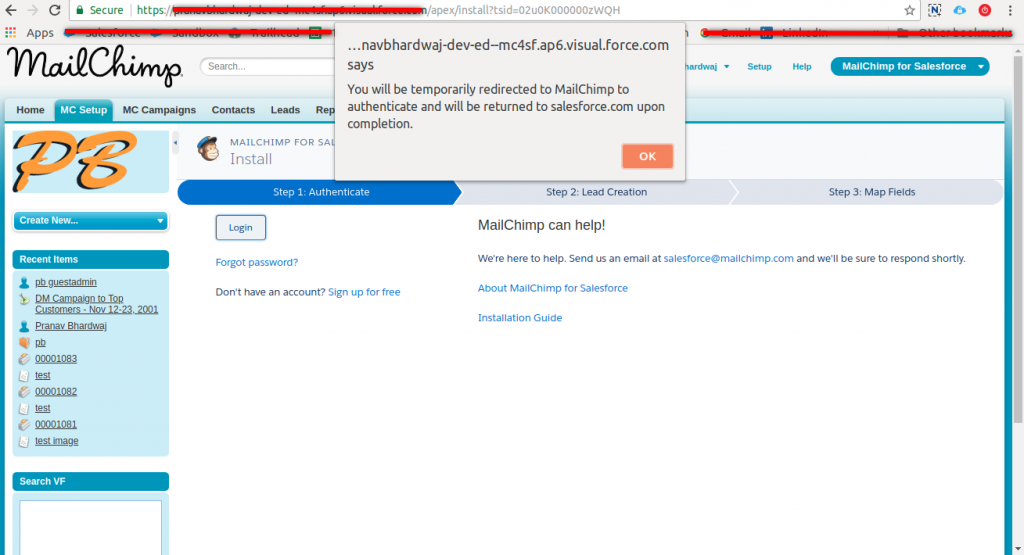Select Step 1: Authenticate

(x=319, y=192)
